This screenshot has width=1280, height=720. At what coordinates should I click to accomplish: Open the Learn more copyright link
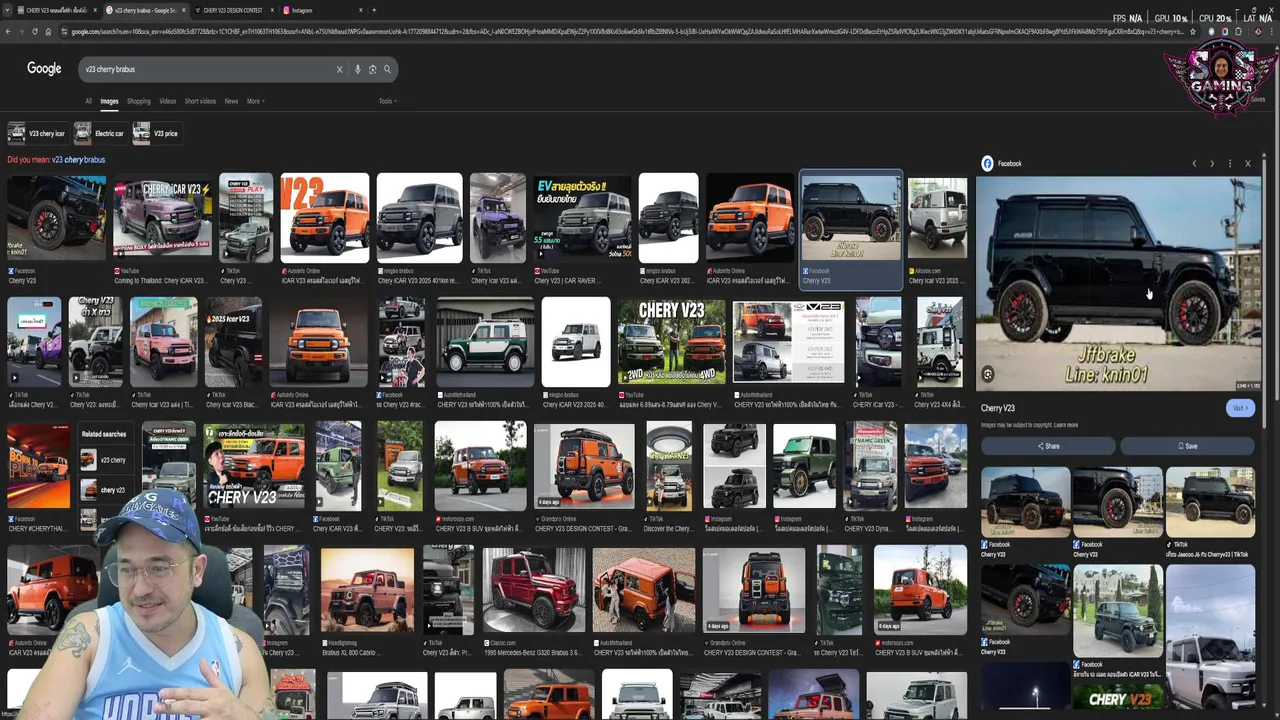(x=1066, y=425)
